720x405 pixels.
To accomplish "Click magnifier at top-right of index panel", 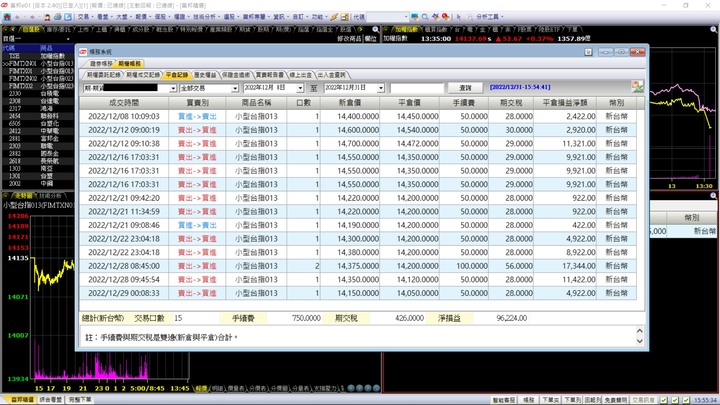I will tap(714, 29).
